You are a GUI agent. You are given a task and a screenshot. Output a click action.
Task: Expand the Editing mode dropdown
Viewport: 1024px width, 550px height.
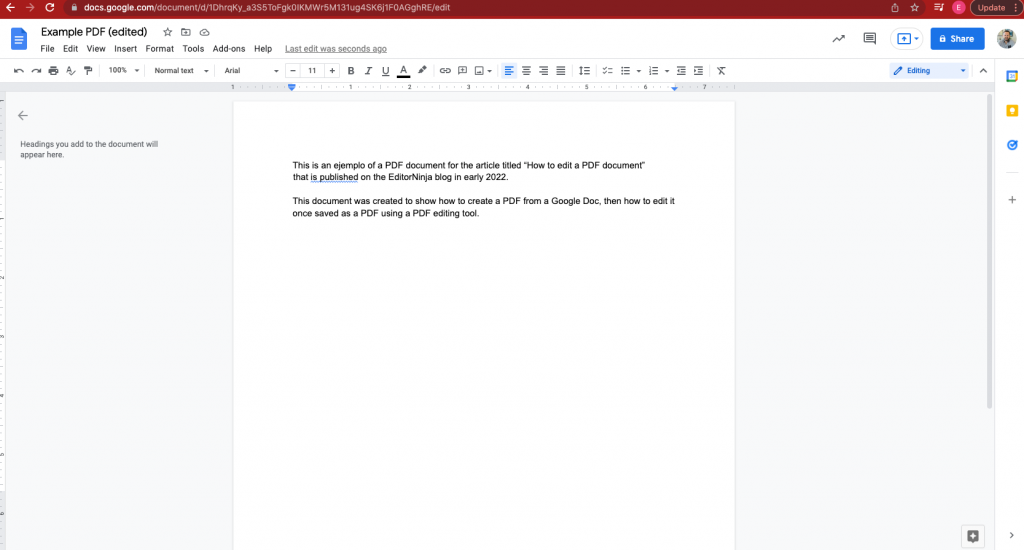coord(929,71)
